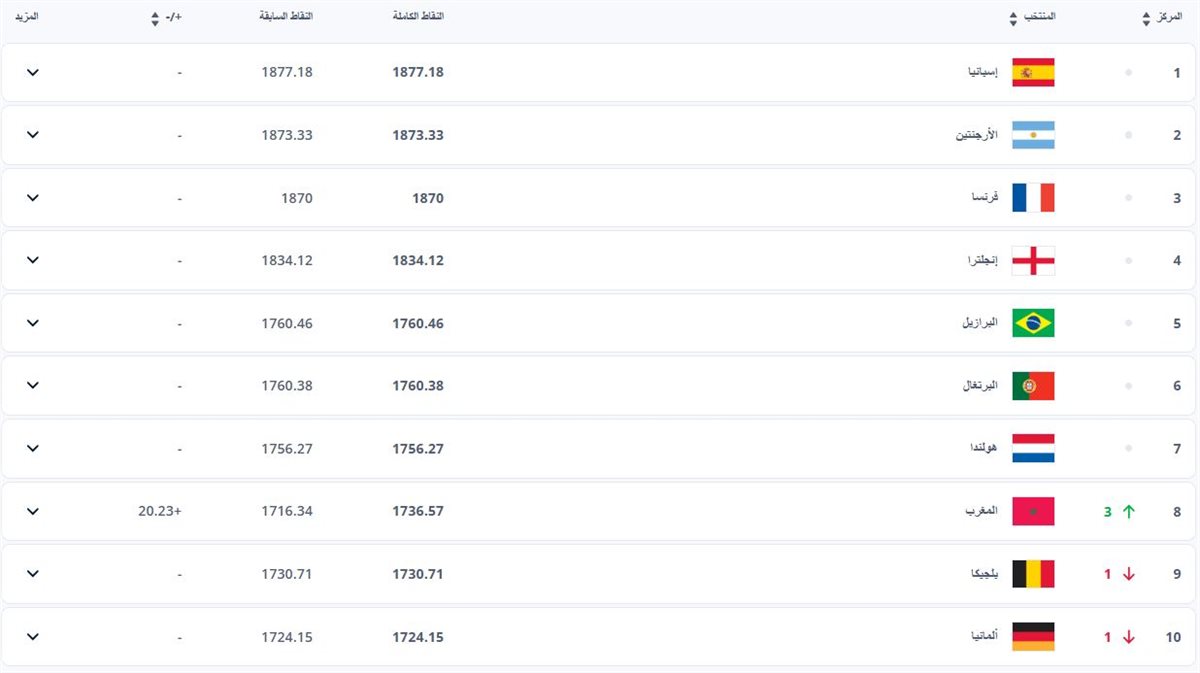This screenshot has width=1200, height=673.
Task: Click the Netherlands flag icon
Action: [x=1033, y=448]
